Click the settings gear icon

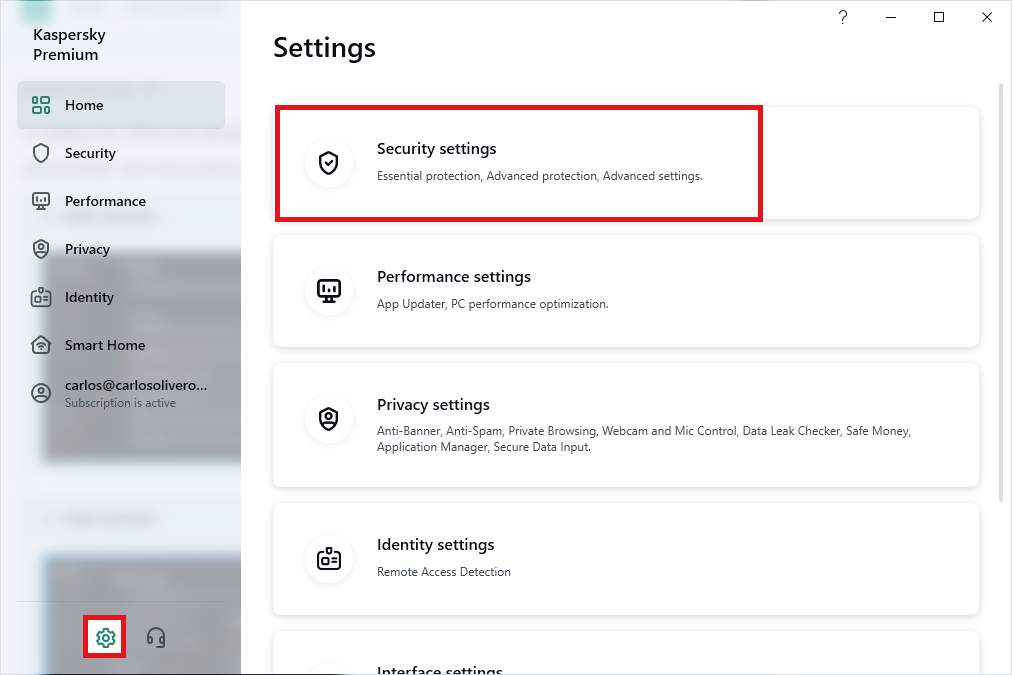pyautogui.click(x=105, y=637)
